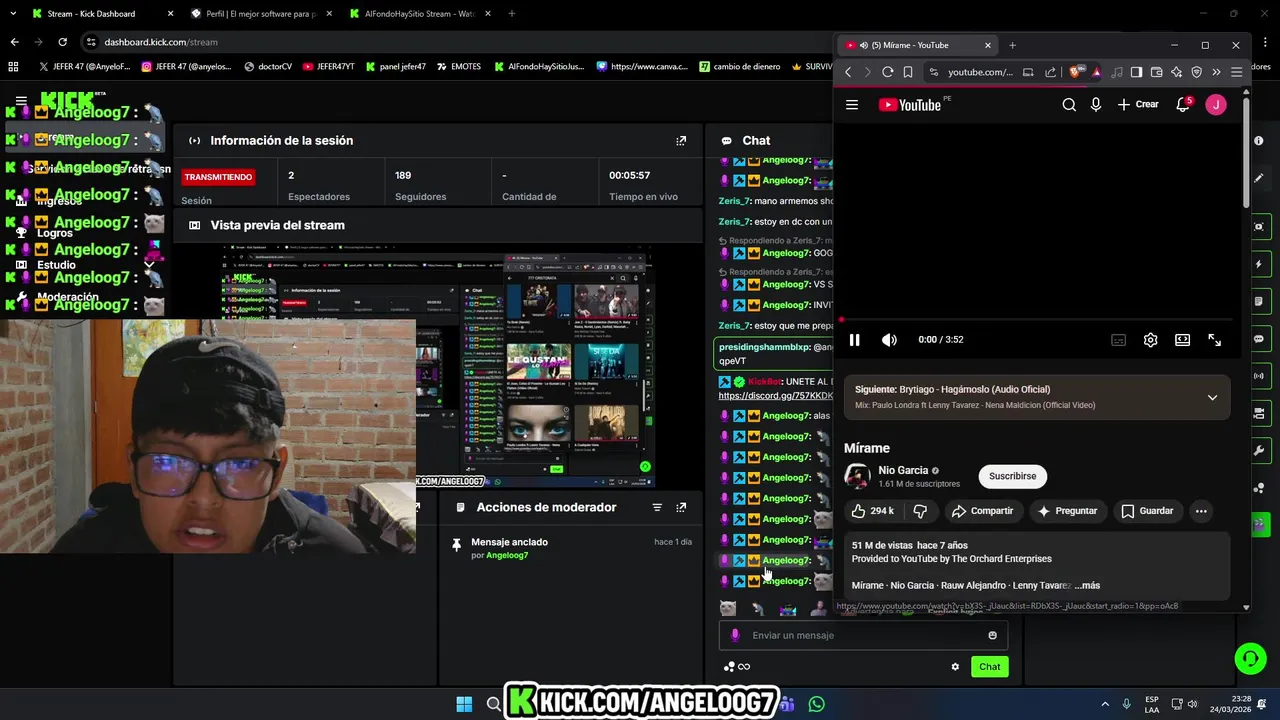Open Brave playlist music note icon
Image resolution: width=1280 pixels, height=720 pixels.
[x=1117, y=72]
